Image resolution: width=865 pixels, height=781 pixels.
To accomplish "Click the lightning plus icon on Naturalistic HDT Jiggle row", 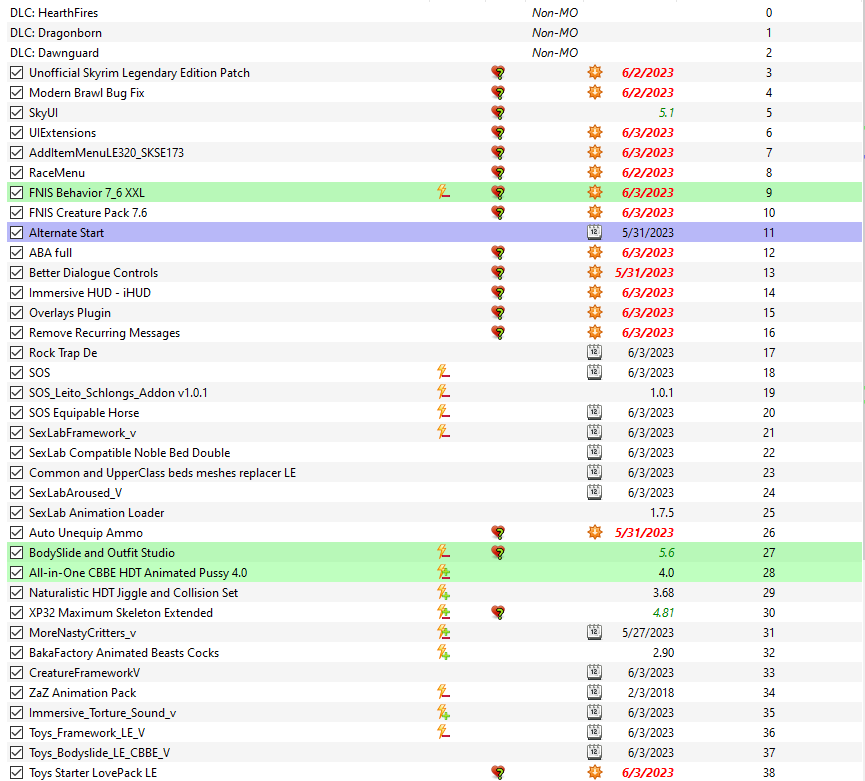I will pos(444,592).
